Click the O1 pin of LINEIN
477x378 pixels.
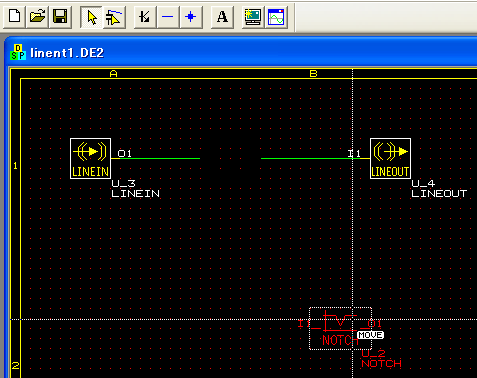point(125,154)
